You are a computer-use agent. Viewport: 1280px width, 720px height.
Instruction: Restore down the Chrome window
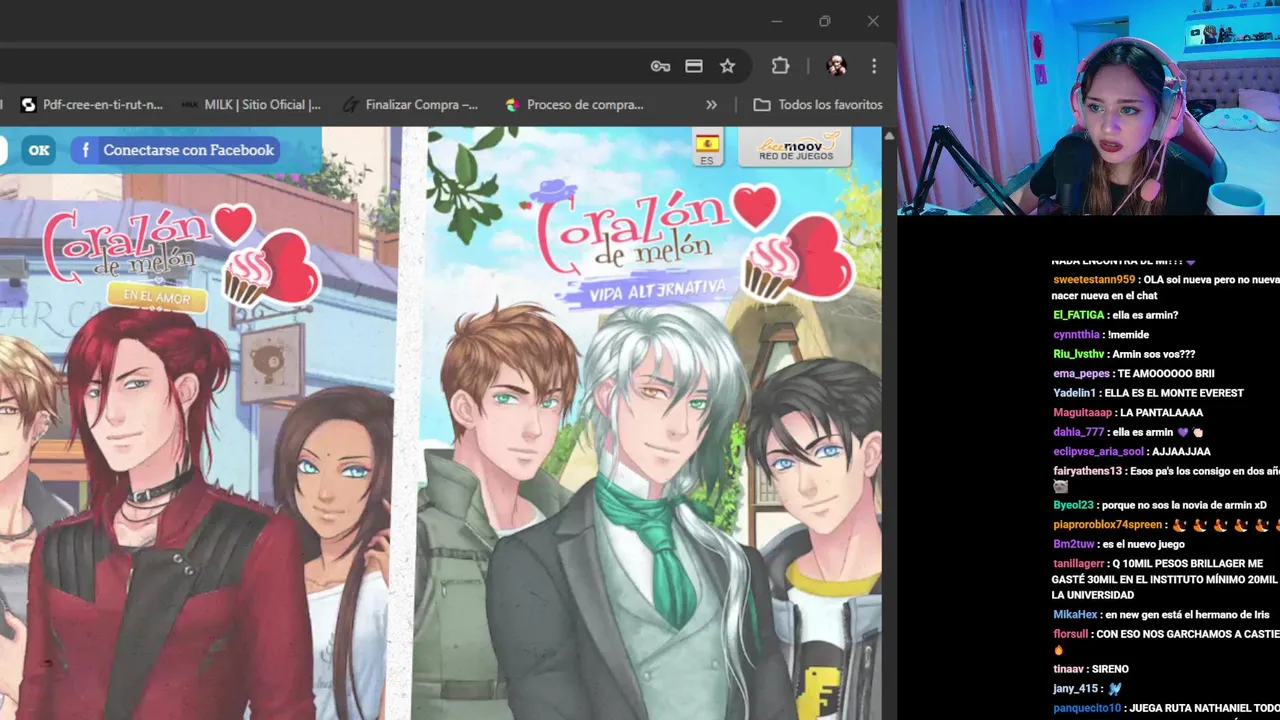[825, 21]
